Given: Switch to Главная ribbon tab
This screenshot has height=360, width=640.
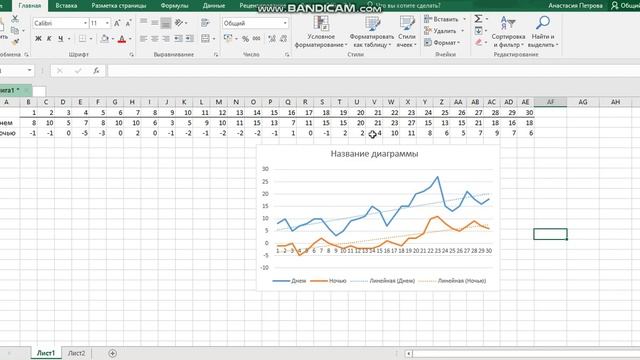Looking at the screenshot, I should pos(30,6).
